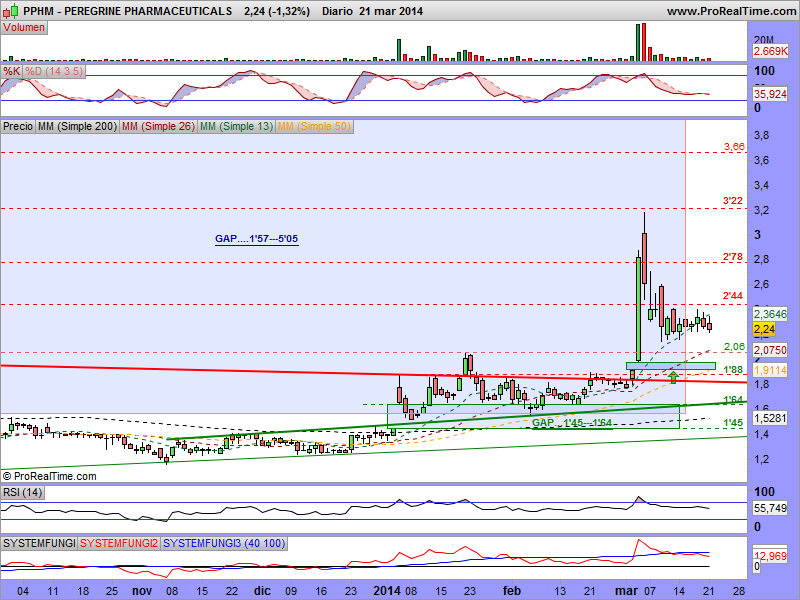Click the 2,6 price axis label
Screen dimensions: 800x600
762,284
